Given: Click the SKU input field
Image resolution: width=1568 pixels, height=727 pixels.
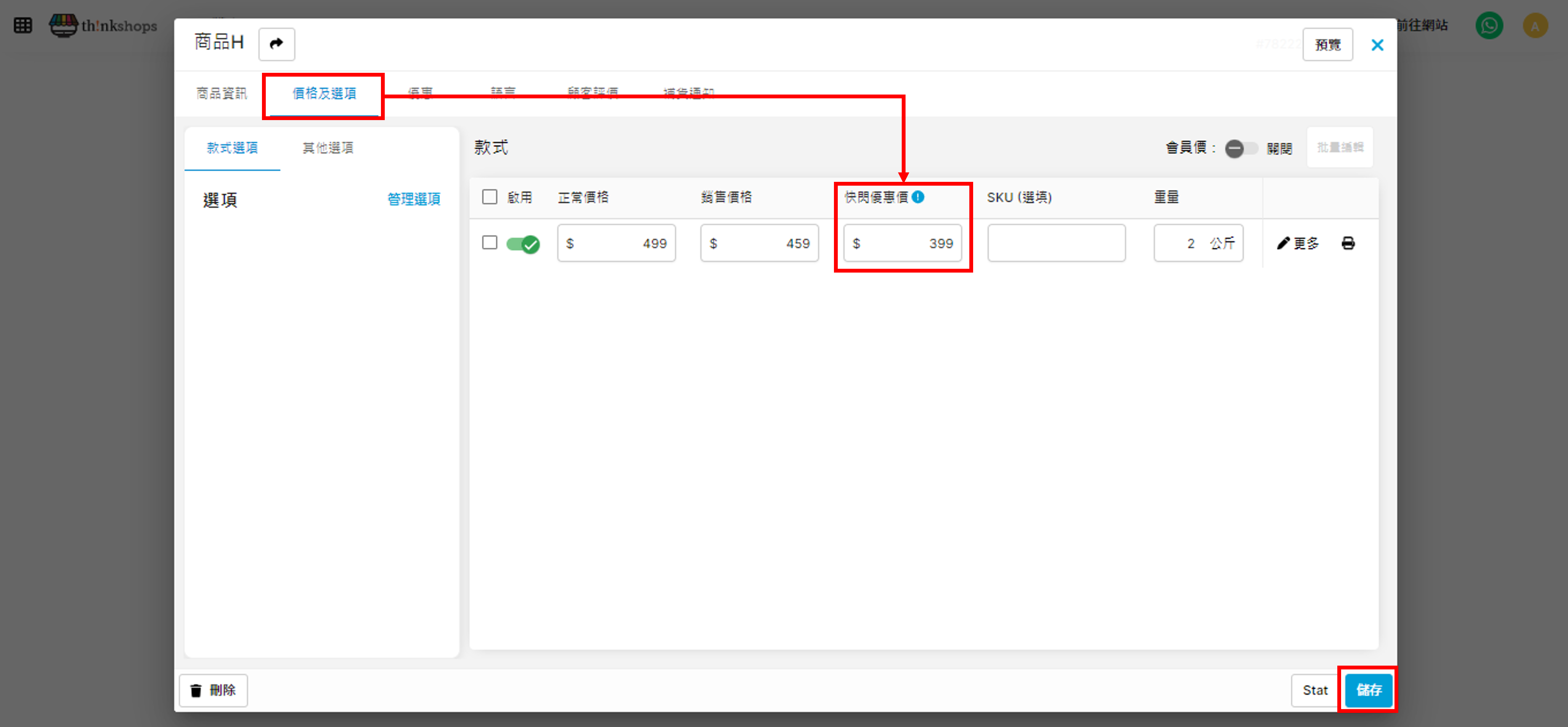Looking at the screenshot, I should click(x=1056, y=243).
